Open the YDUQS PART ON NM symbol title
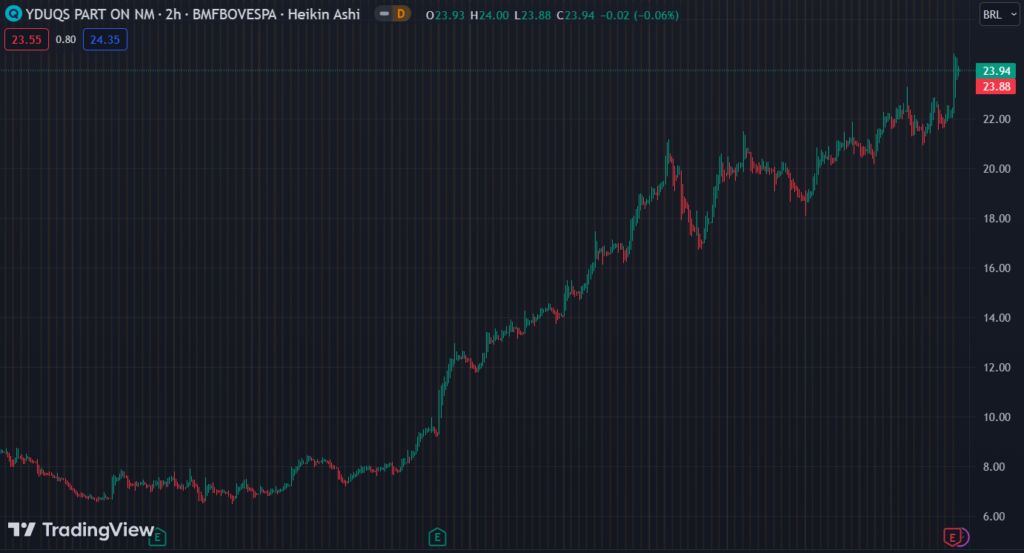This screenshot has width=1024, height=553. click(89, 14)
